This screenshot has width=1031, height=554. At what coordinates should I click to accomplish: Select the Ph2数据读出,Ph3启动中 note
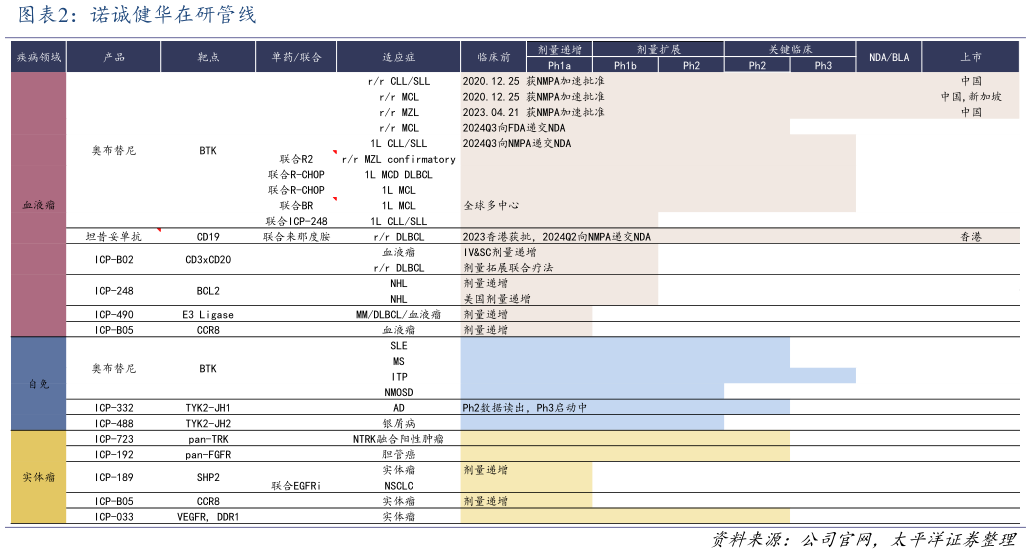[525, 407]
